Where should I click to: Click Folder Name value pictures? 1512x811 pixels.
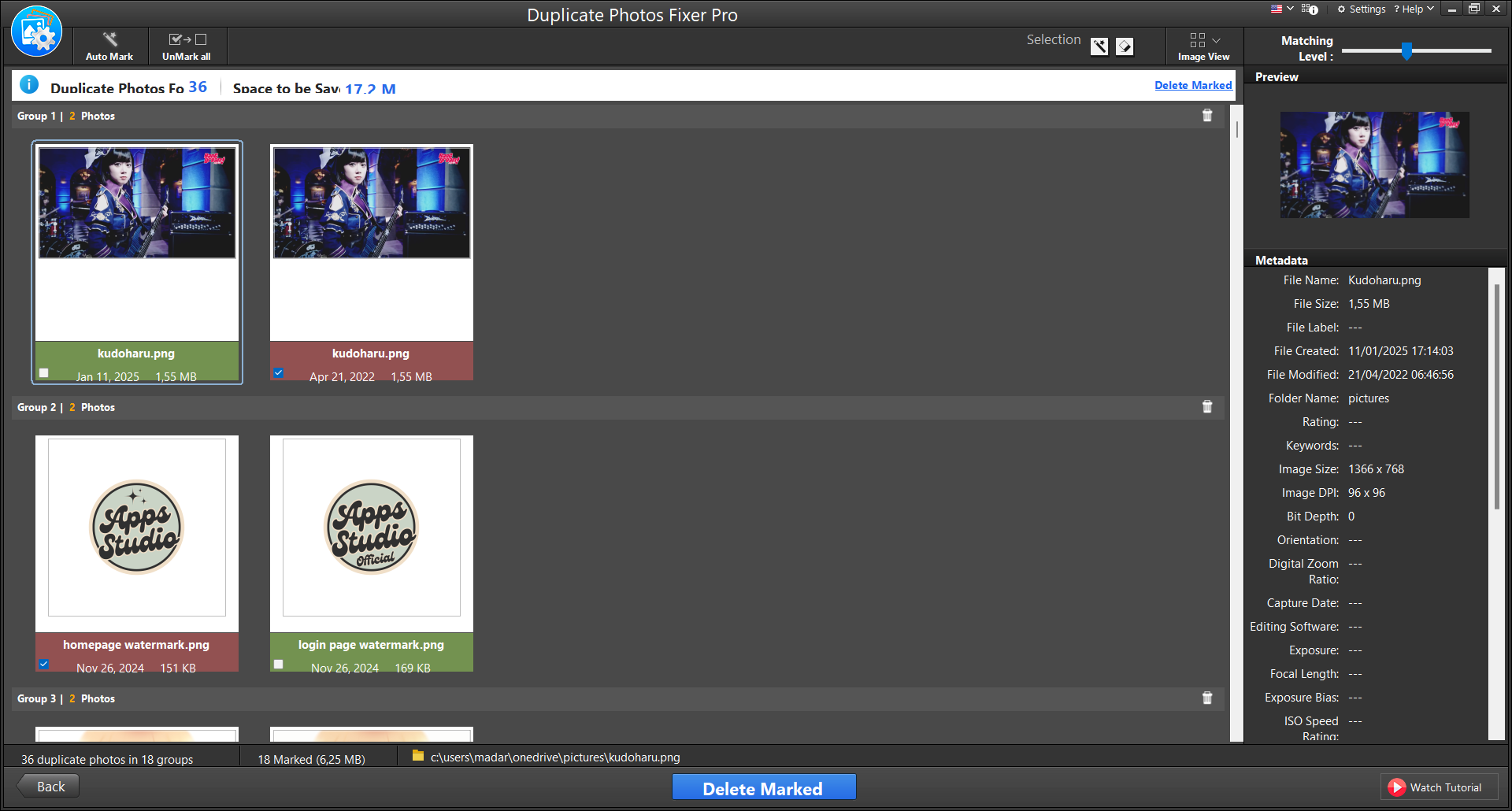tap(1369, 398)
